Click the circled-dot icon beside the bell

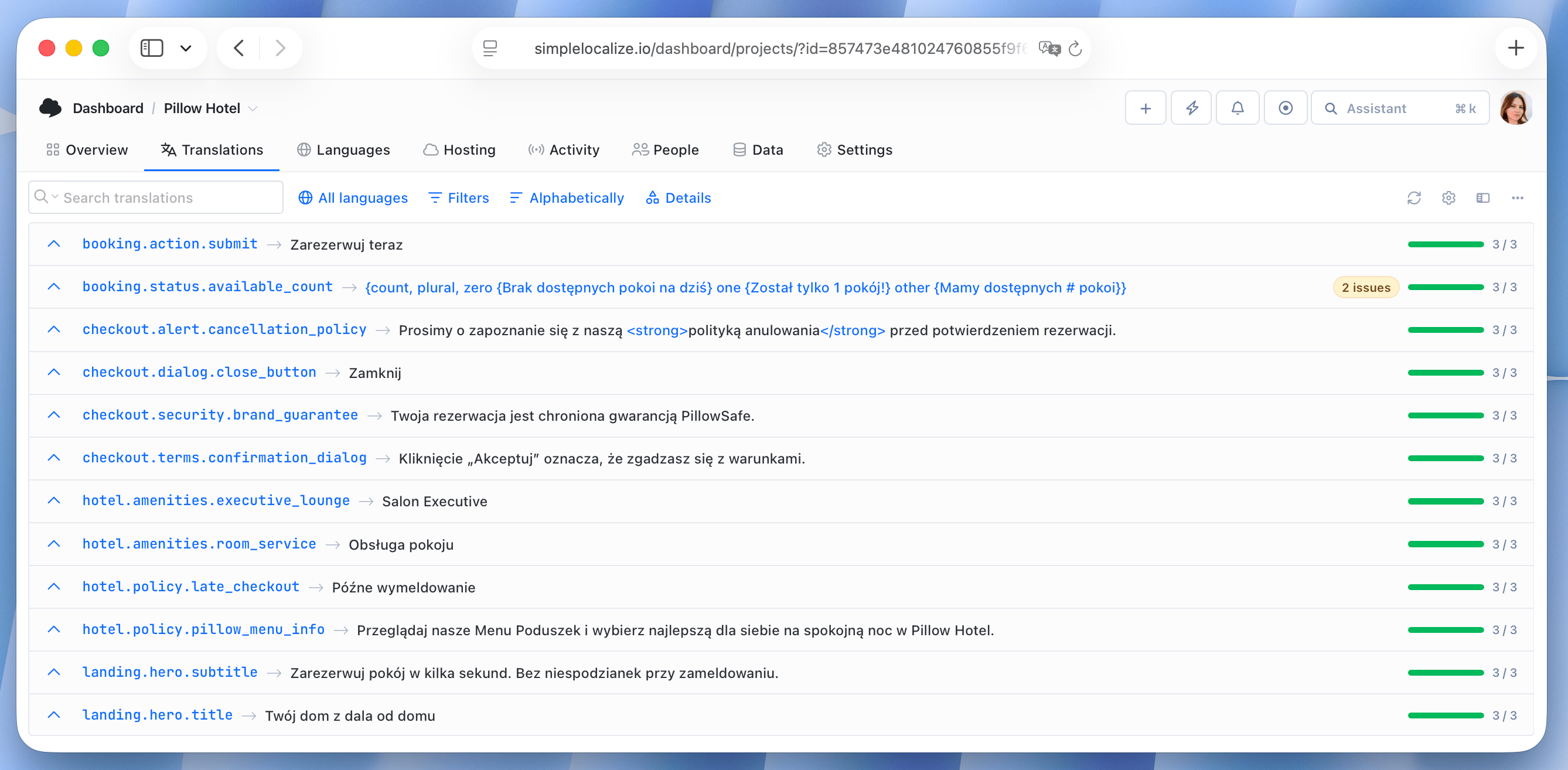(1285, 108)
